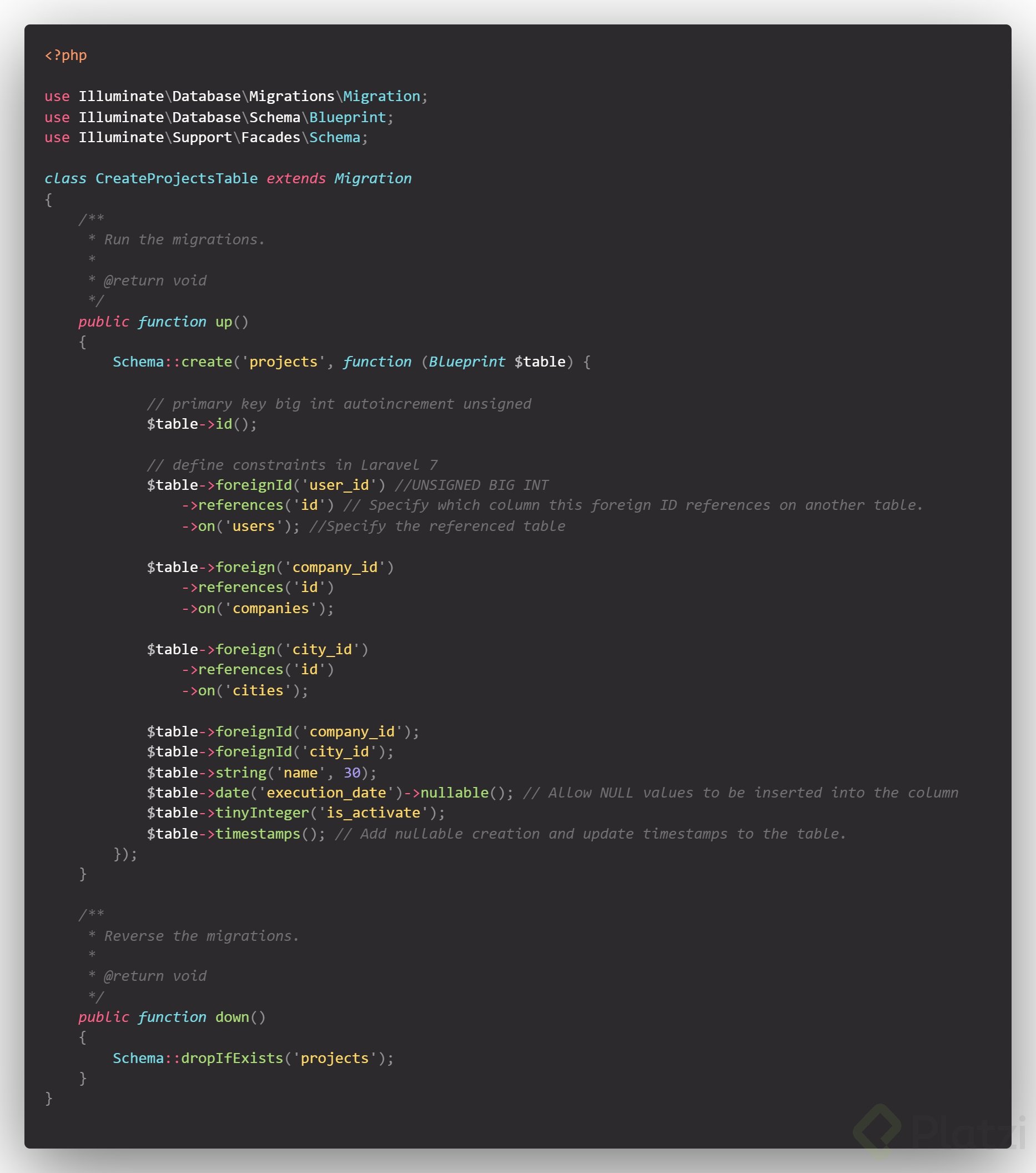The image size is (1036, 1173).
Task: Click '// primary key big int autoincrement unsigned' comment
Action: (x=339, y=404)
